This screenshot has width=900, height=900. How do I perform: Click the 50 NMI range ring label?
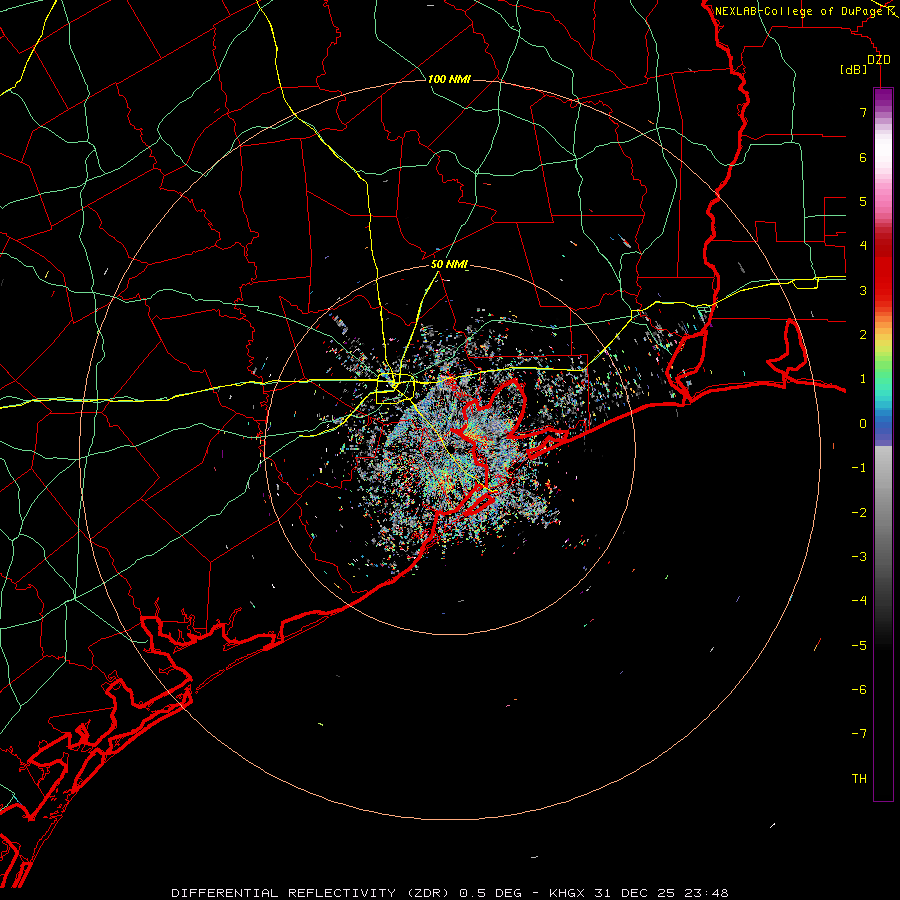coord(449,265)
